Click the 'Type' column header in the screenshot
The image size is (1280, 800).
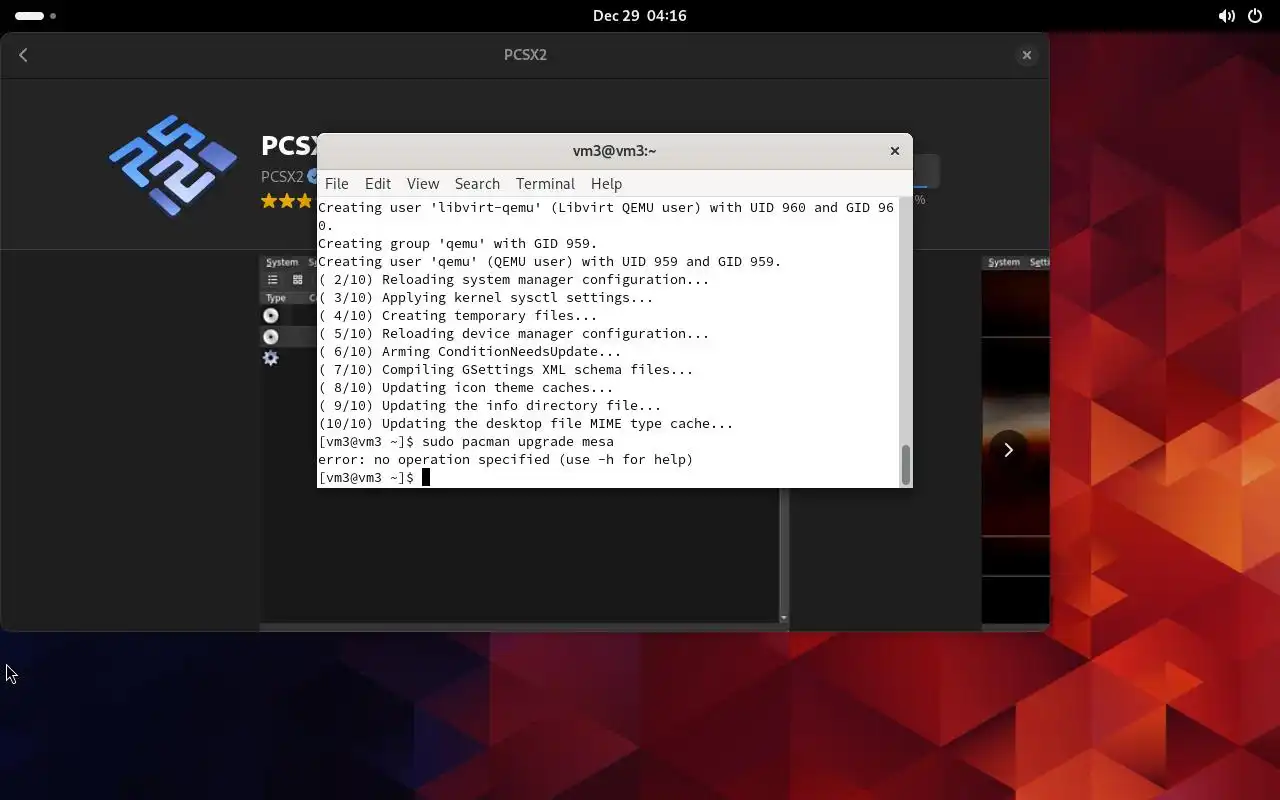276,298
